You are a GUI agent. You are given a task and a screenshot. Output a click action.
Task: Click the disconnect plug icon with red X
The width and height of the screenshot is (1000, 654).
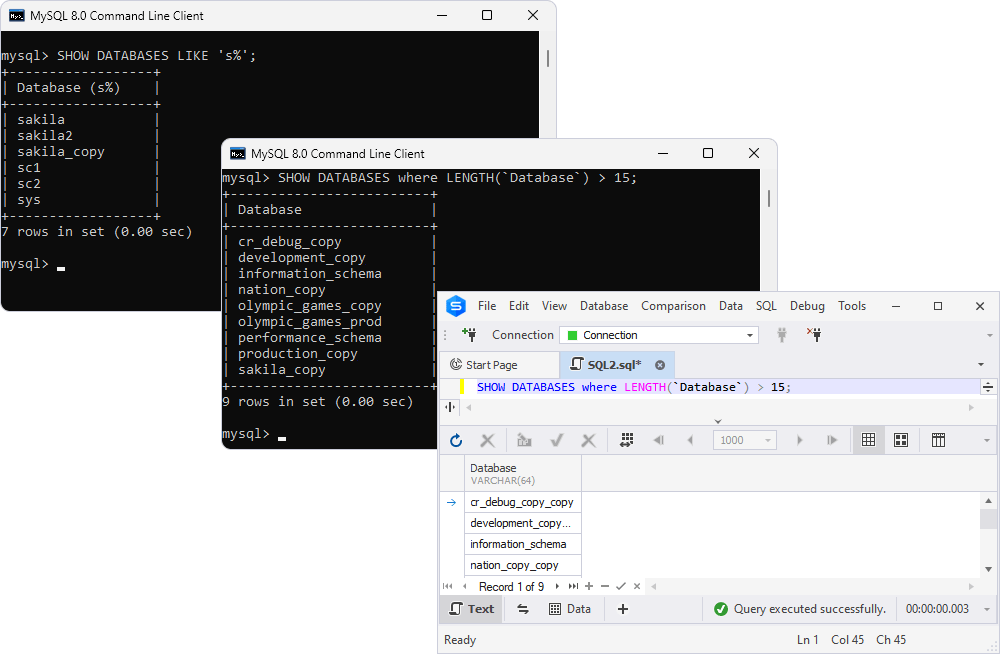pos(814,334)
